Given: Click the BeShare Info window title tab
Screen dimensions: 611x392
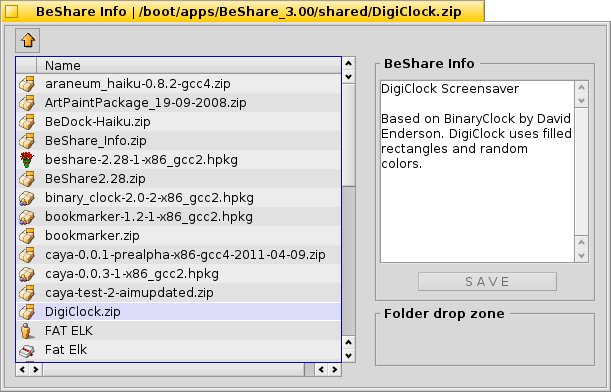Looking at the screenshot, I should (x=243, y=11).
